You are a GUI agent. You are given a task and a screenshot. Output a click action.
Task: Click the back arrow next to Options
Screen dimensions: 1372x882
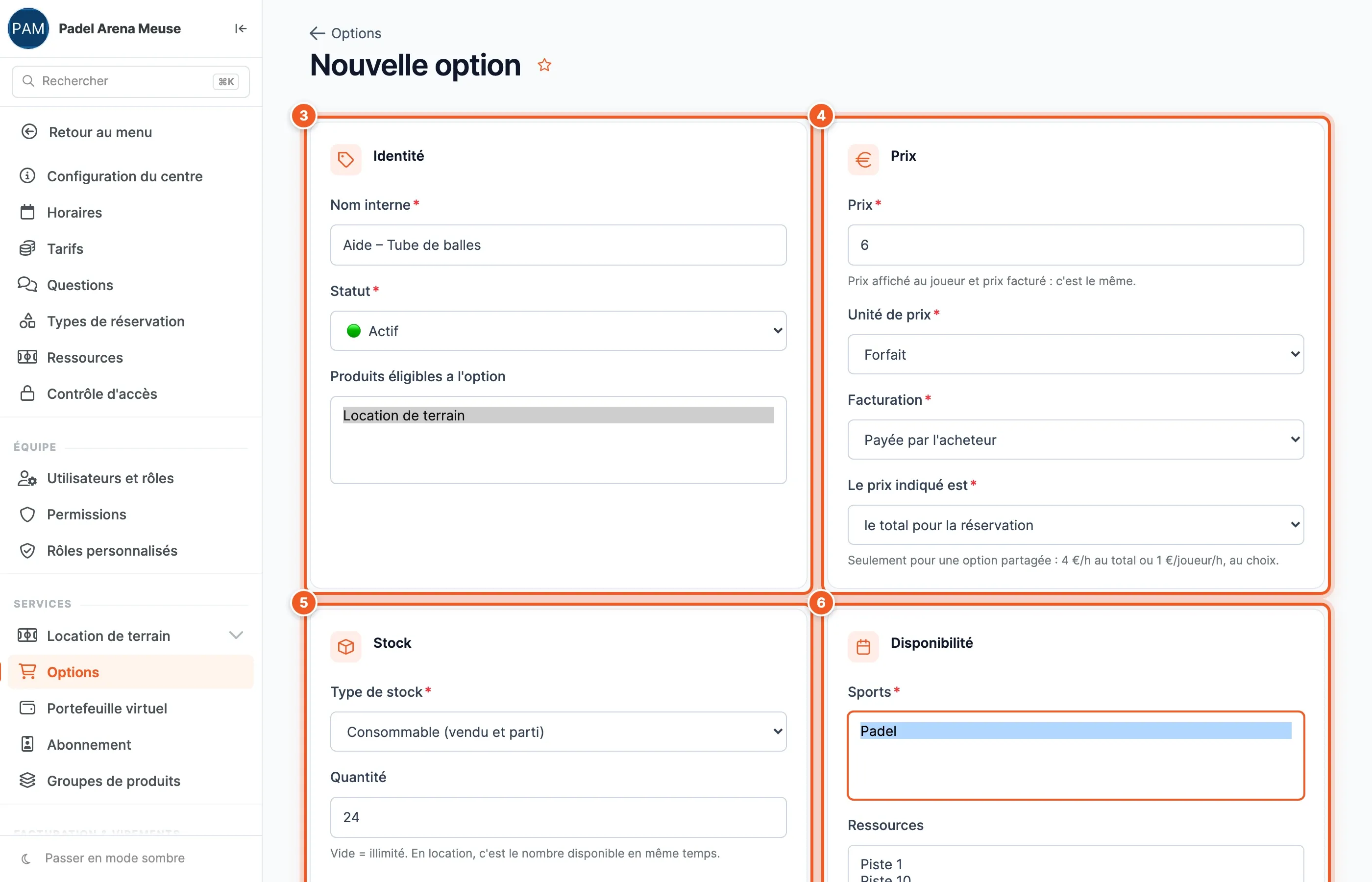pyautogui.click(x=317, y=33)
